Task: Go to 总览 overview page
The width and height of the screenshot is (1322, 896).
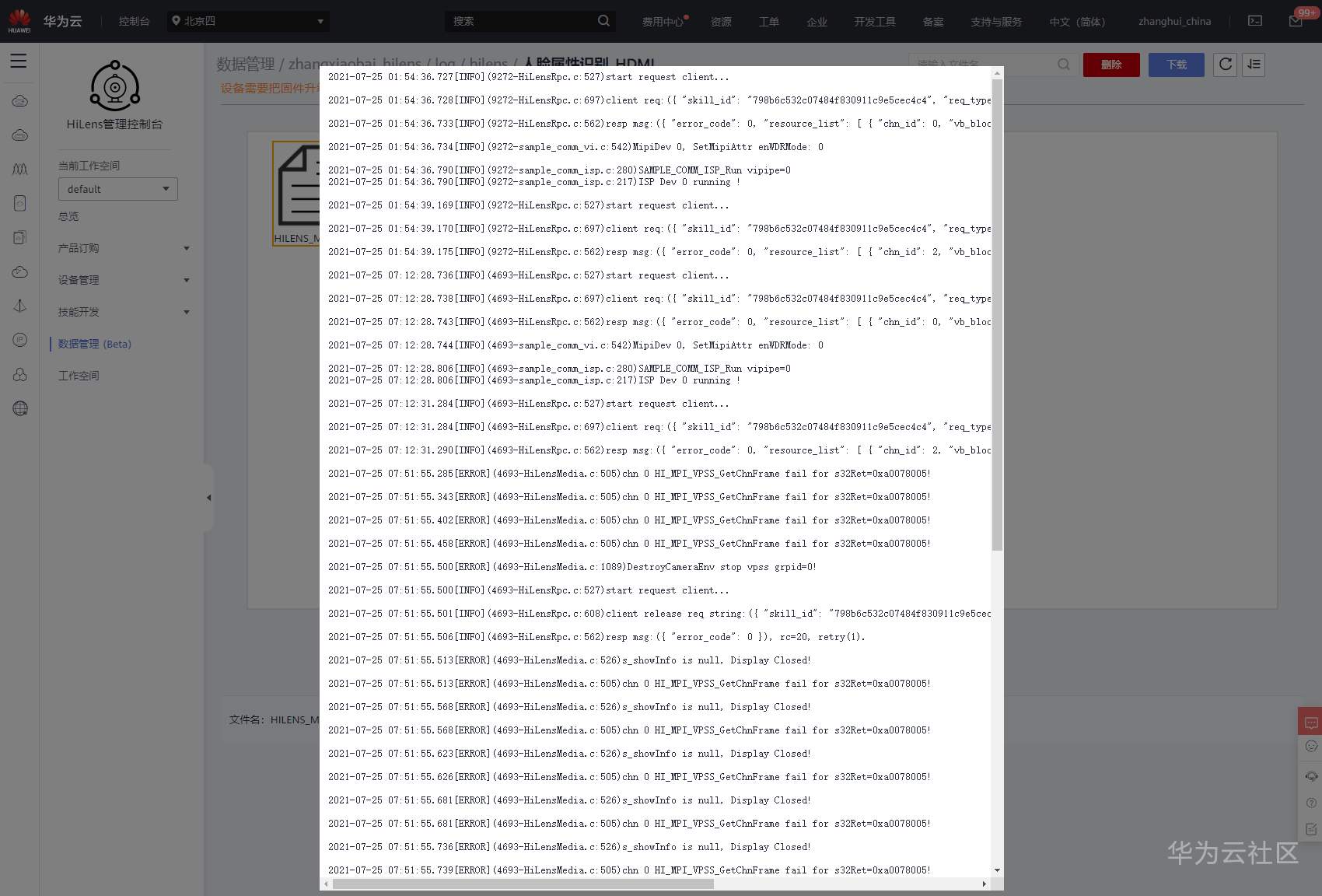Action: pyautogui.click(x=68, y=216)
